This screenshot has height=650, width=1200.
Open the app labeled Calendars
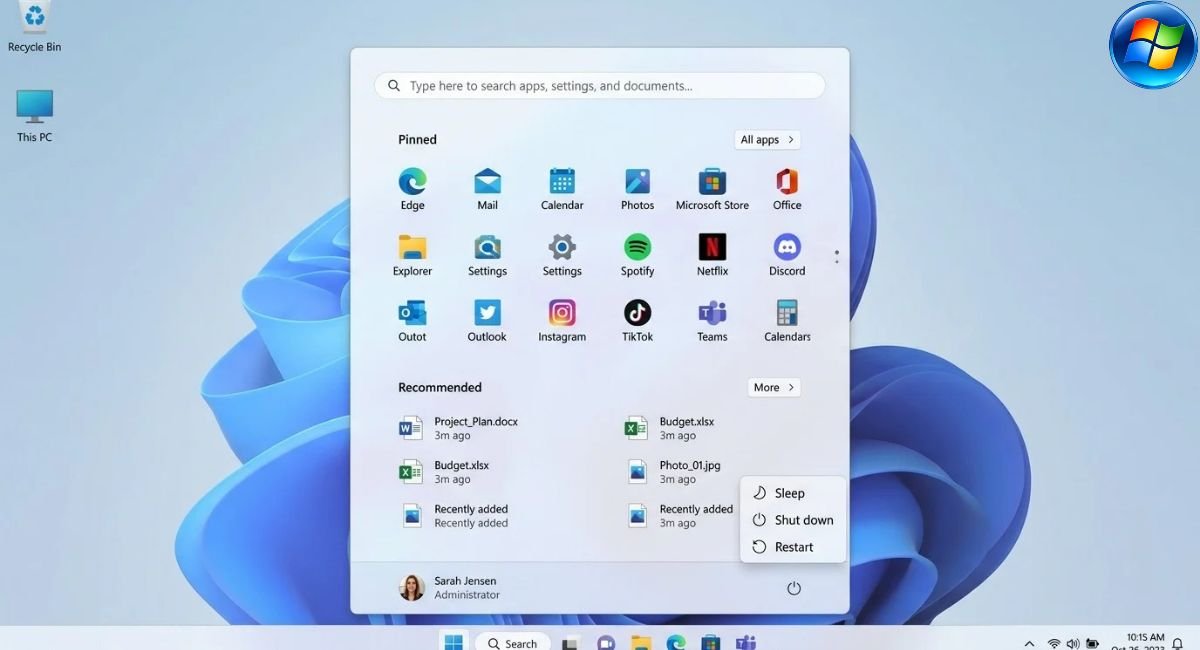[787, 321]
